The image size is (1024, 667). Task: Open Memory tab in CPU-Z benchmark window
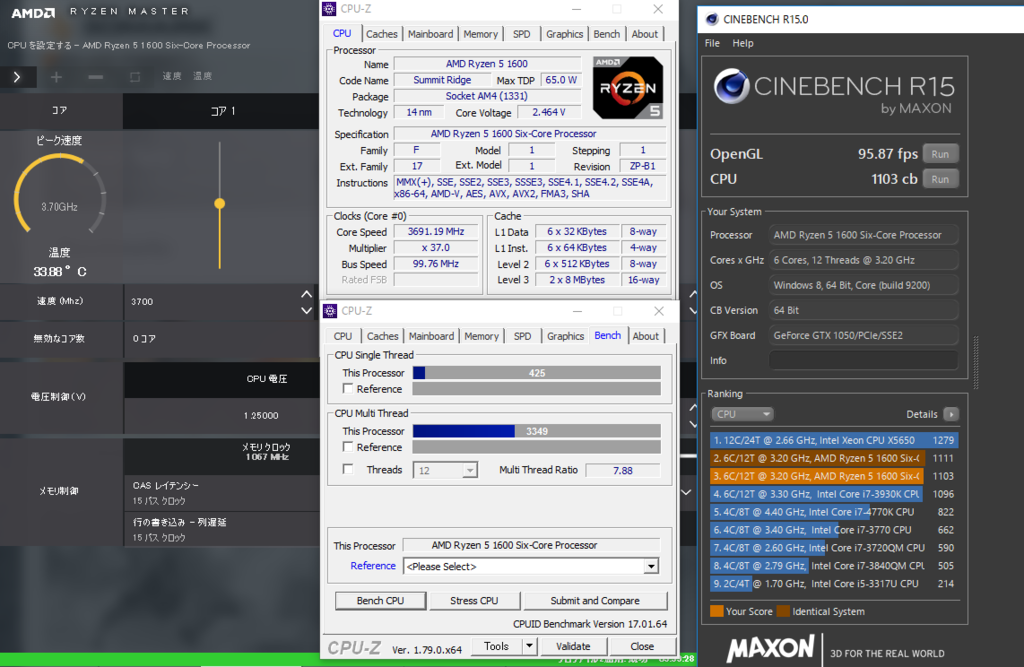tap(481, 336)
